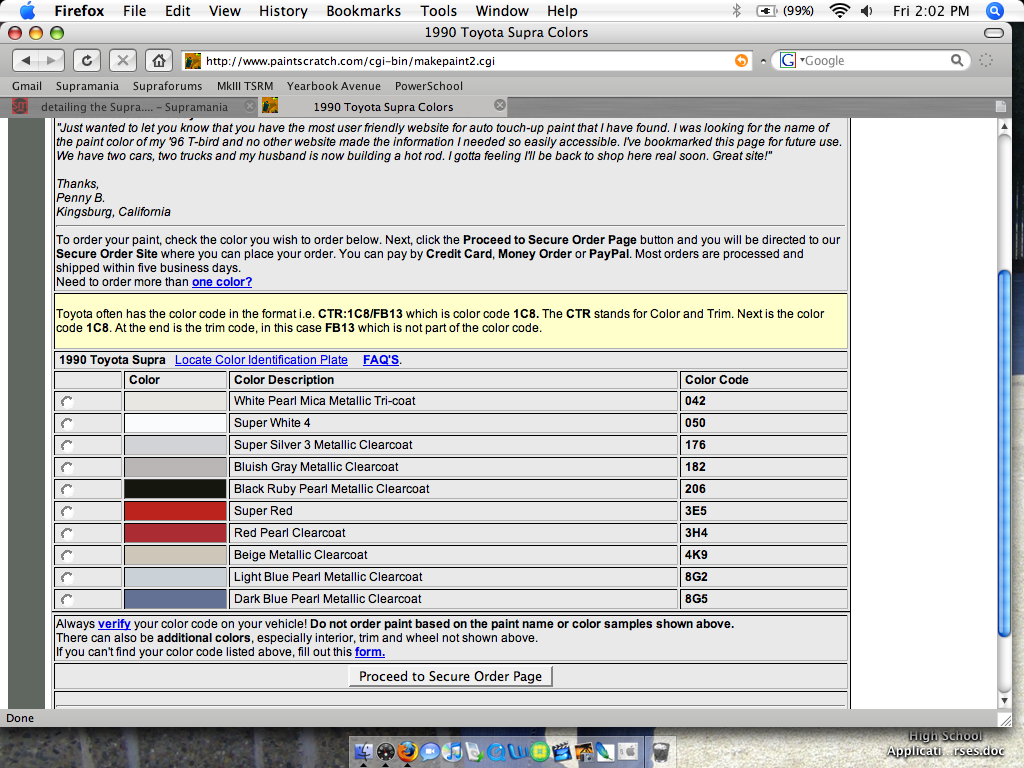Open Dashboard from the Dock
Screen dimensions: 1024x768
[x=385, y=752]
